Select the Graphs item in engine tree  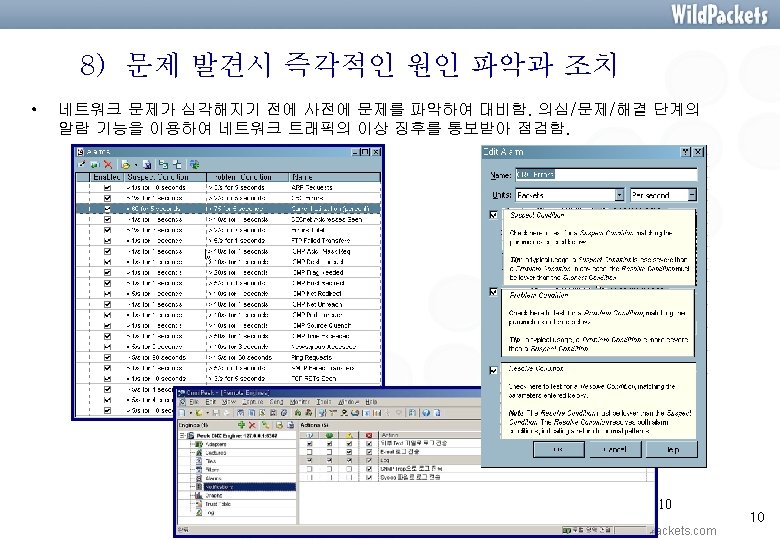tap(214, 495)
